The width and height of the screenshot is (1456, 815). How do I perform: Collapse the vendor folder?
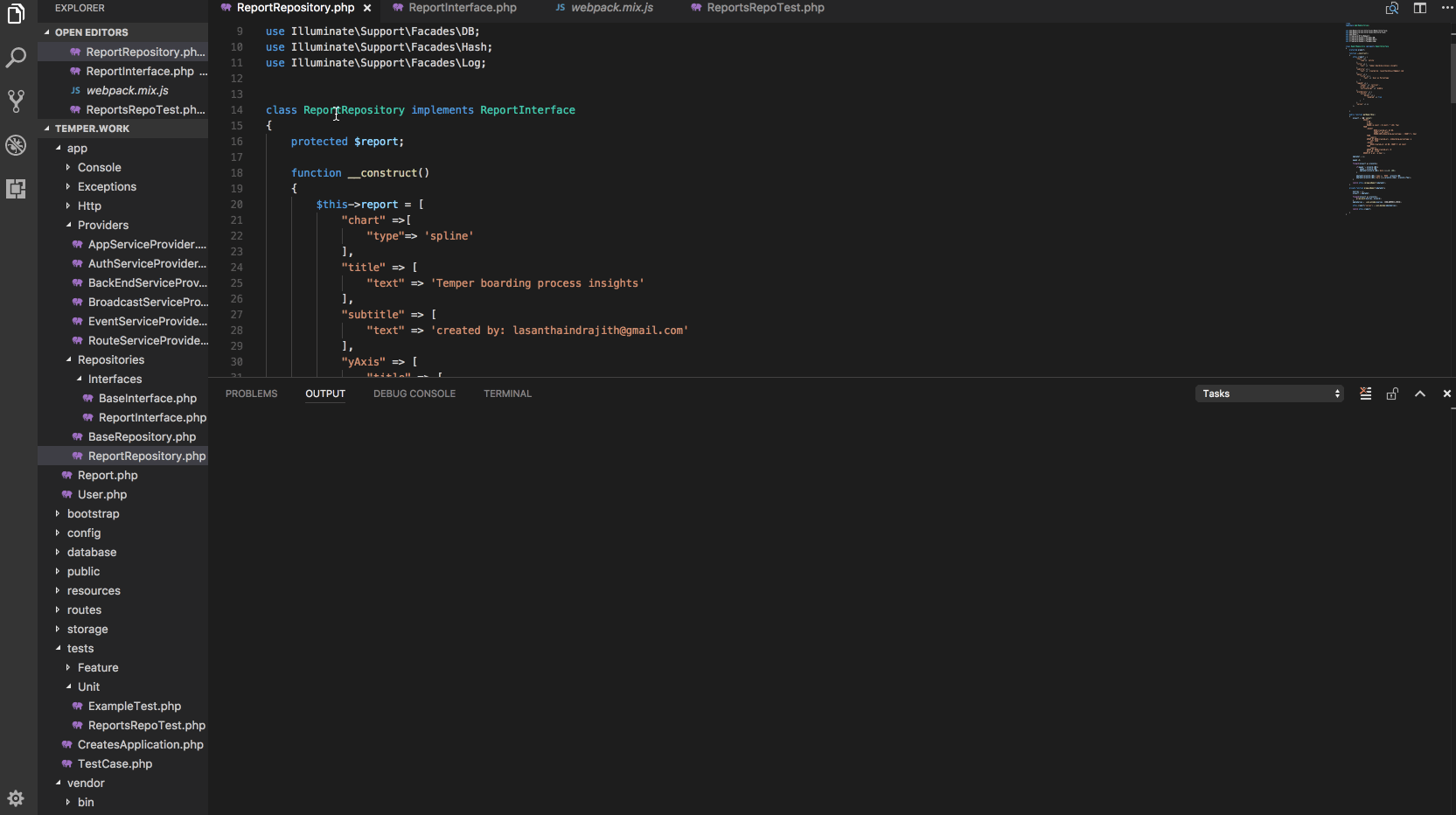pyautogui.click(x=122, y=784)
